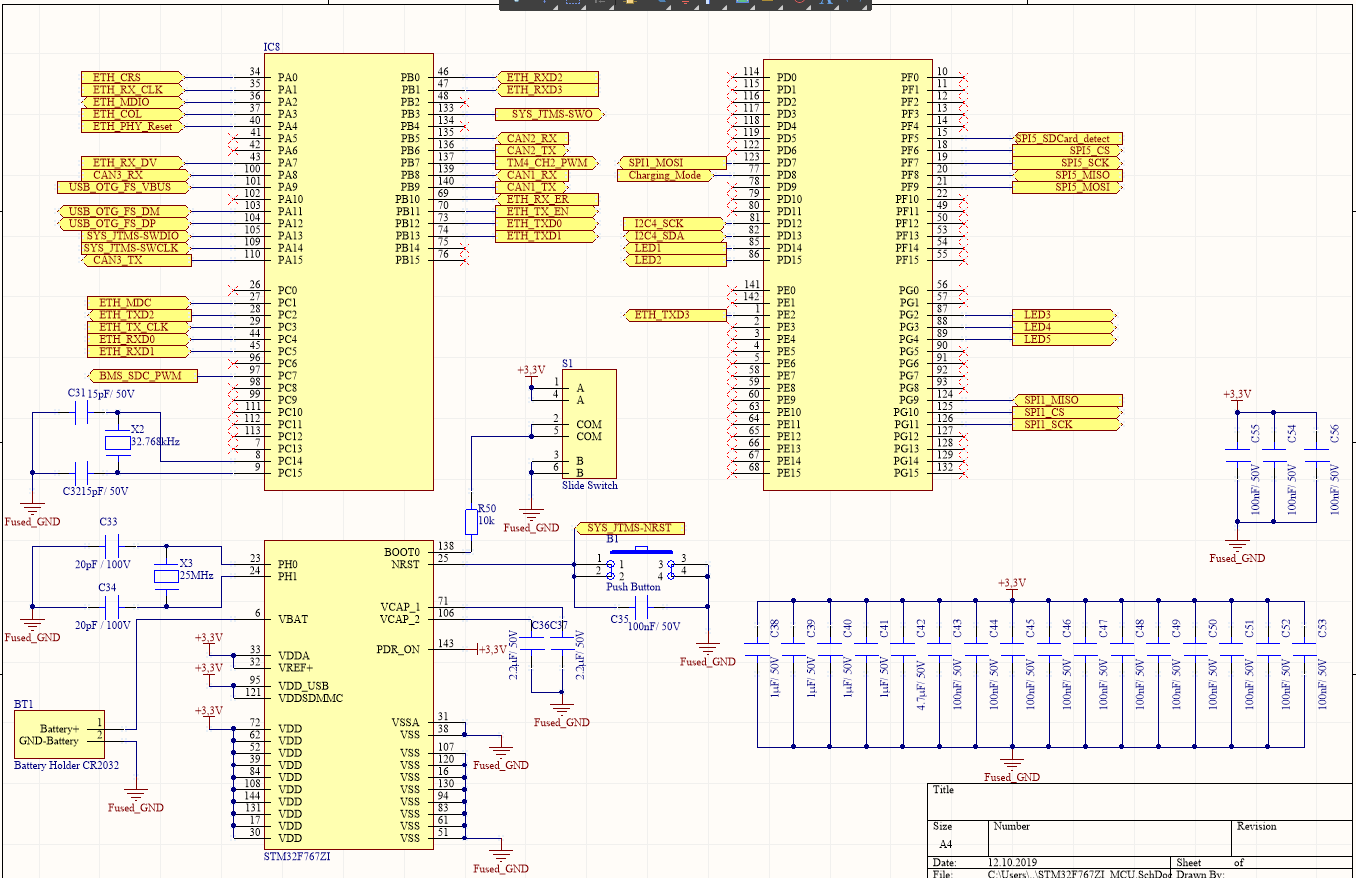Viewport: 1356px width, 878px height.
Task: Select the ETH_PHY_Reset port
Action: pos(132,126)
